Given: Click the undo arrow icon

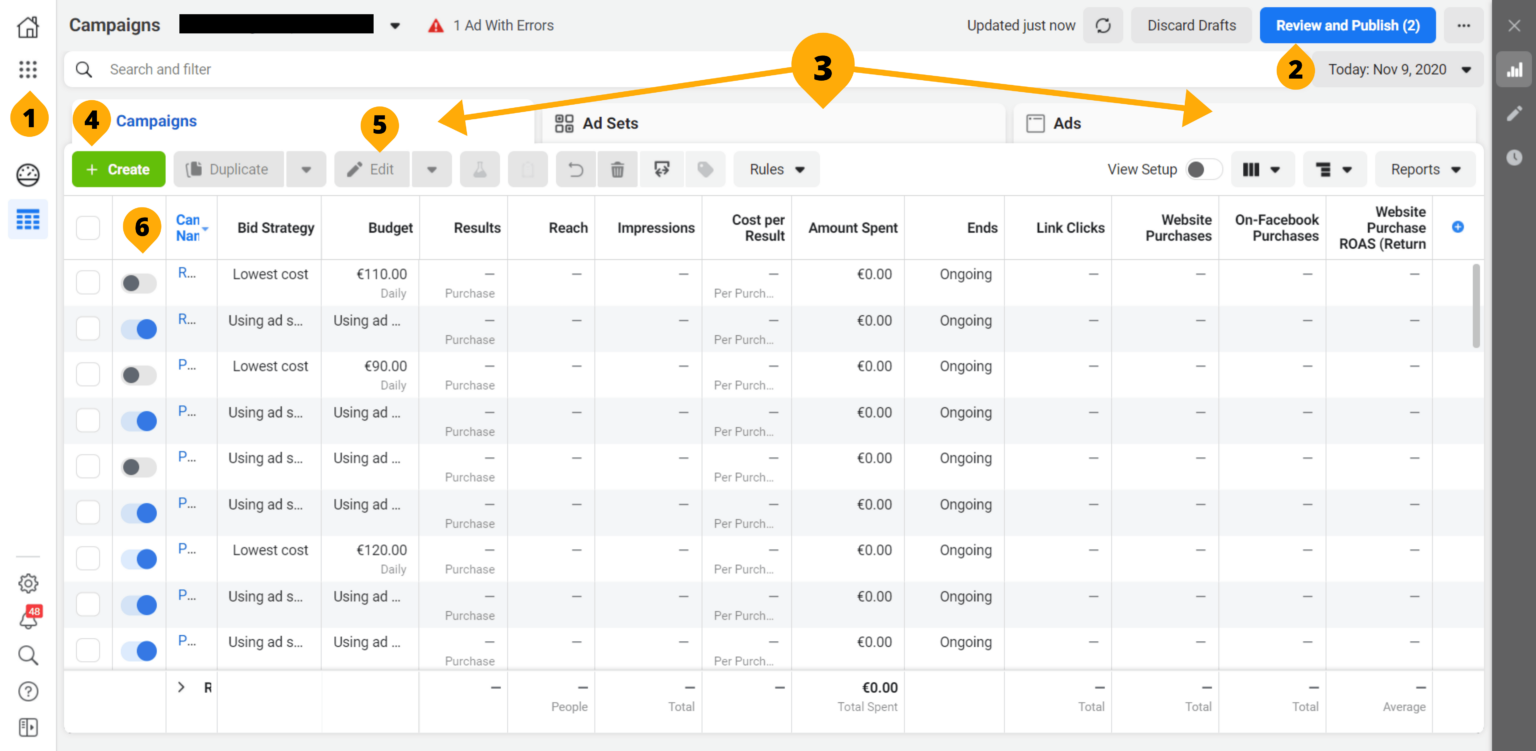Looking at the screenshot, I should coord(575,169).
